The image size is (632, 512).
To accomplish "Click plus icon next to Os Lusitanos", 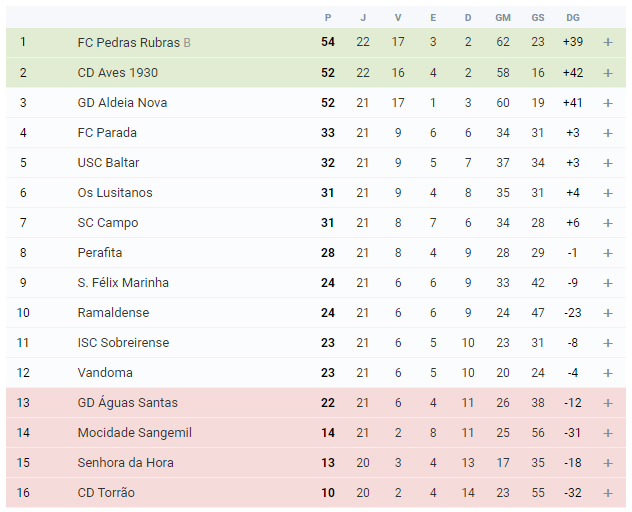I will [x=608, y=193].
